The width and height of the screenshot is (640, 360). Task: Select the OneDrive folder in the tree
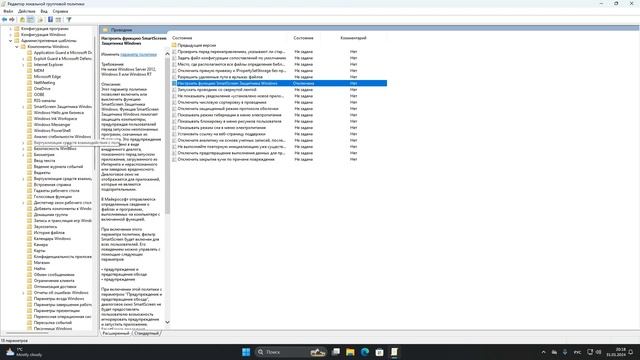(x=42, y=89)
